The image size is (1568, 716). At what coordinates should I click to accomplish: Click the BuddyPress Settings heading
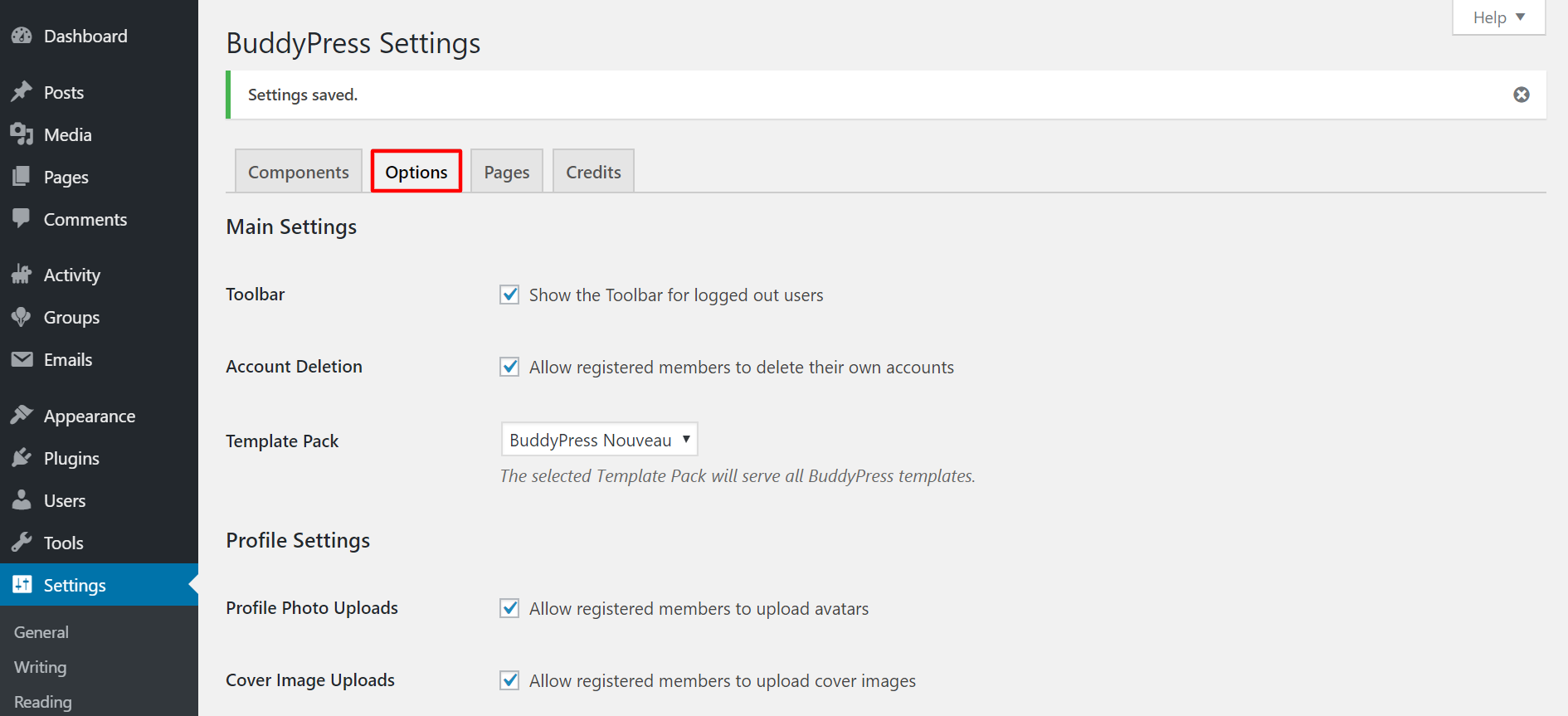[x=353, y=43]
